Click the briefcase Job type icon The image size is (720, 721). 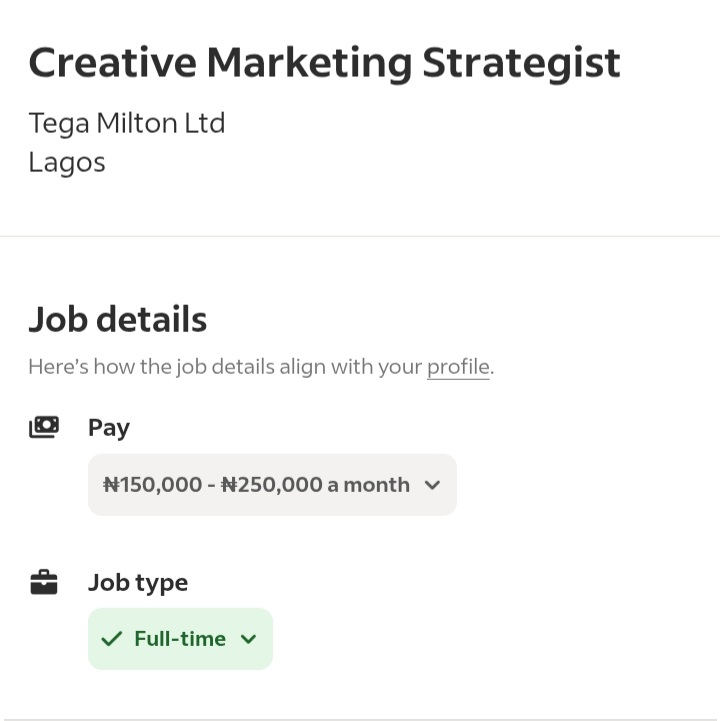[44, 582]
